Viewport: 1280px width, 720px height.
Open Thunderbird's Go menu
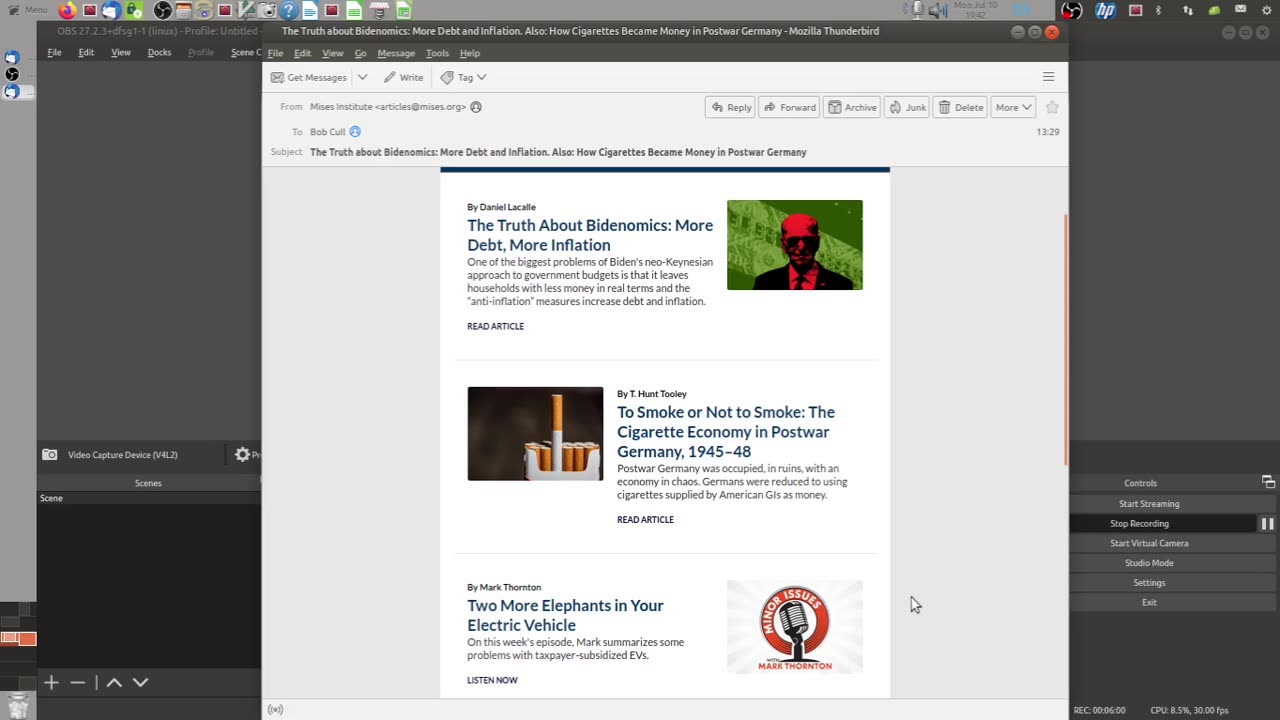click(360, 53)
